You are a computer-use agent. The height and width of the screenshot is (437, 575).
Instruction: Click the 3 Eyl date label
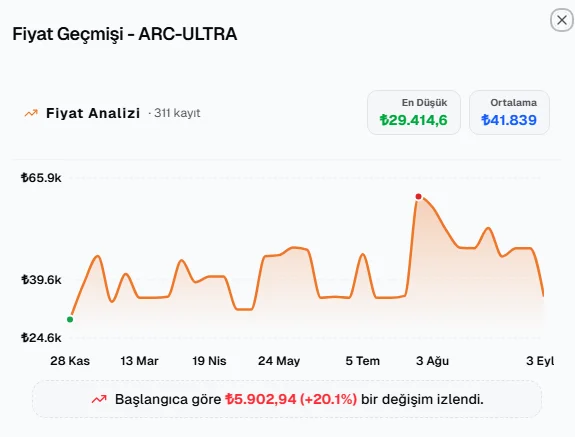tap(540, 361)
